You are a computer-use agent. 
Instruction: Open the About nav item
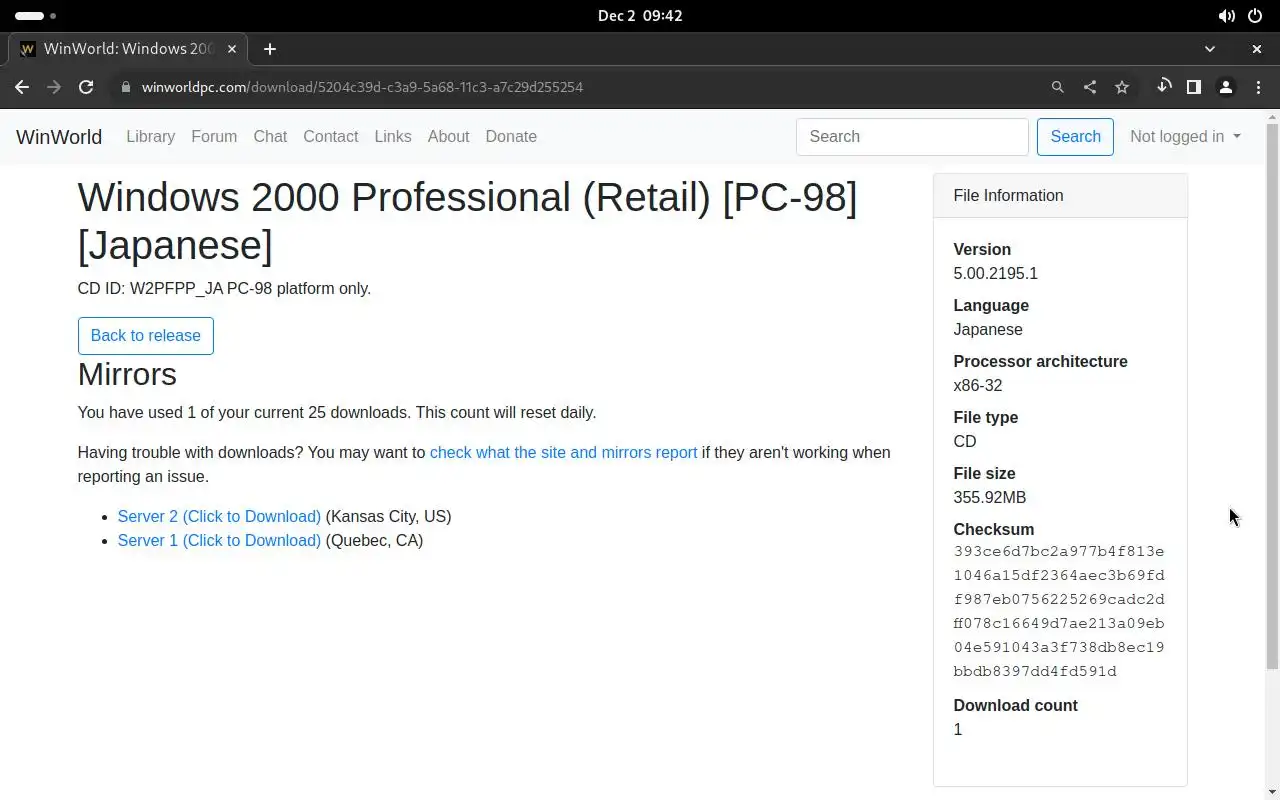(448, 137)
